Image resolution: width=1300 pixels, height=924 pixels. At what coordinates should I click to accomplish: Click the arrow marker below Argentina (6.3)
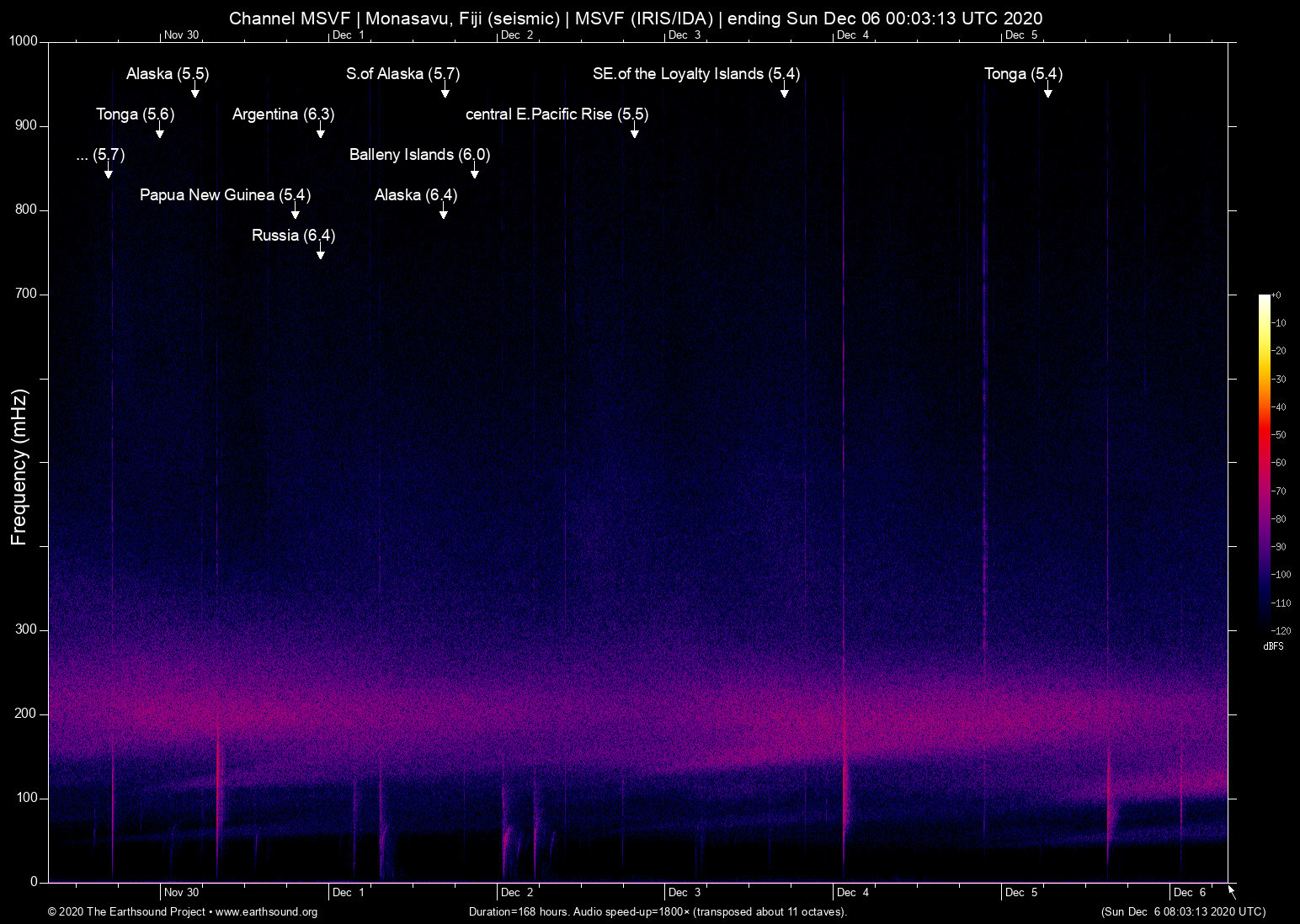320,130
